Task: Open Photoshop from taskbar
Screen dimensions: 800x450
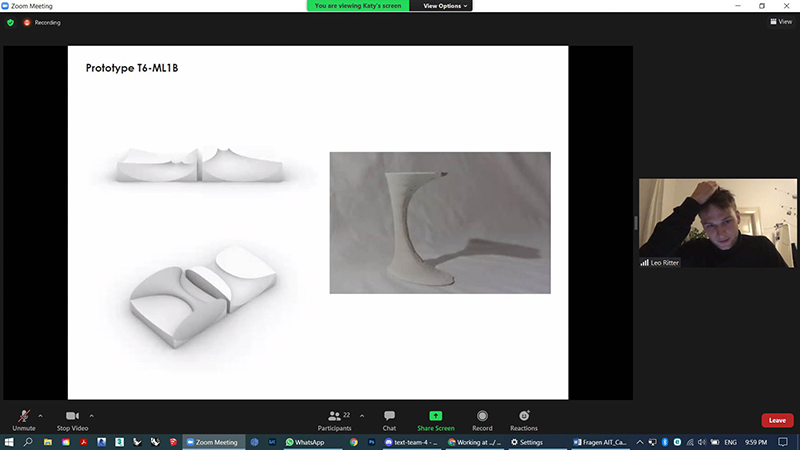Action: pyautogui.click(x=371, y=442)
